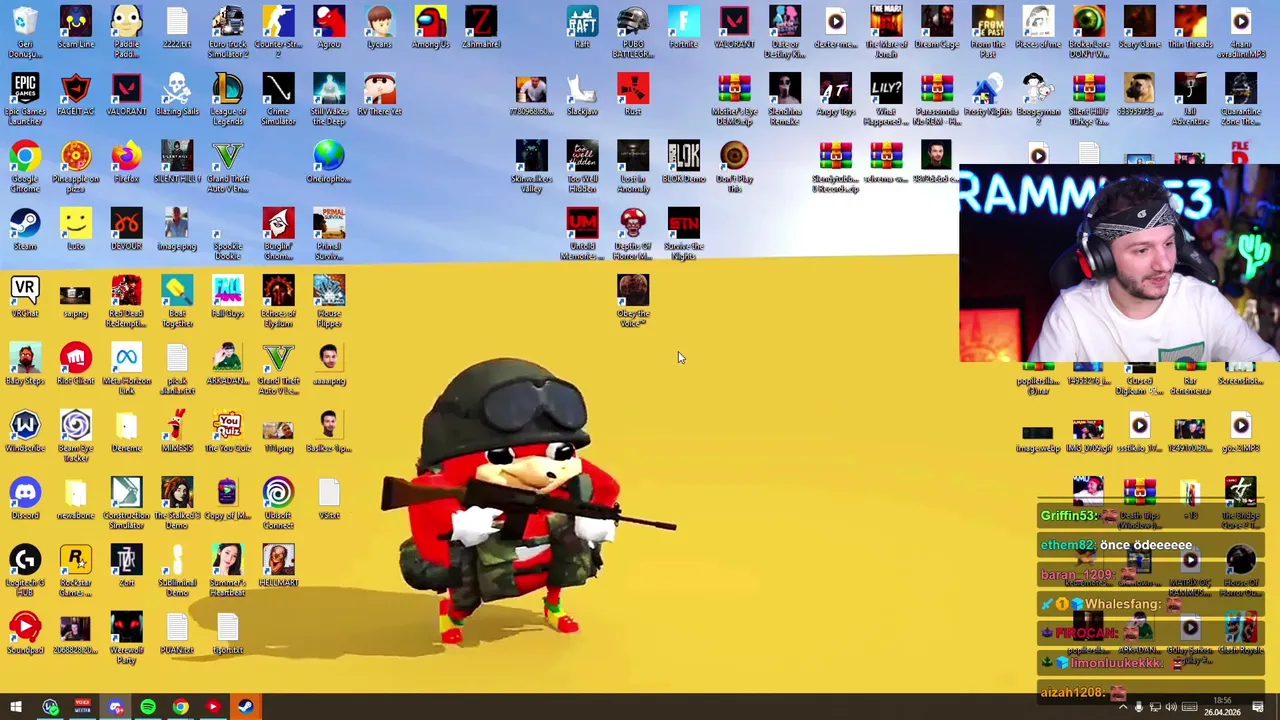Open the From the Past icon
Image resolution: width=1280 pixels, height=720 pixels.
[x=988, y=30]
